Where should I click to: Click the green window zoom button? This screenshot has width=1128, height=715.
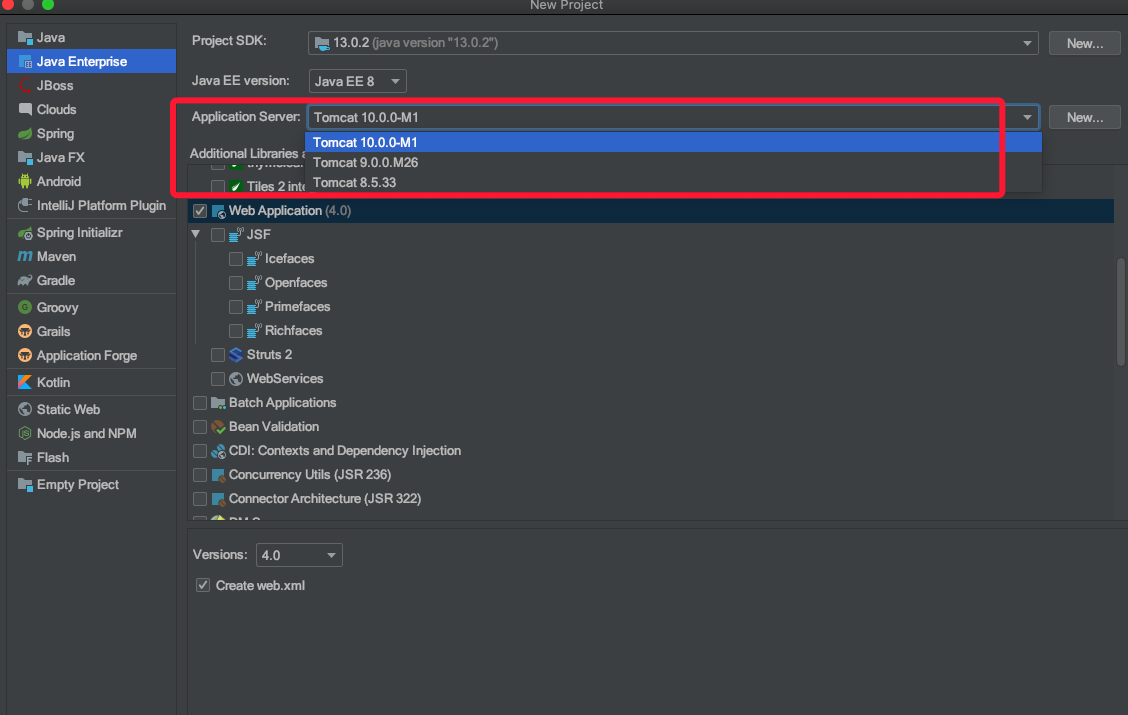point(47,4)
